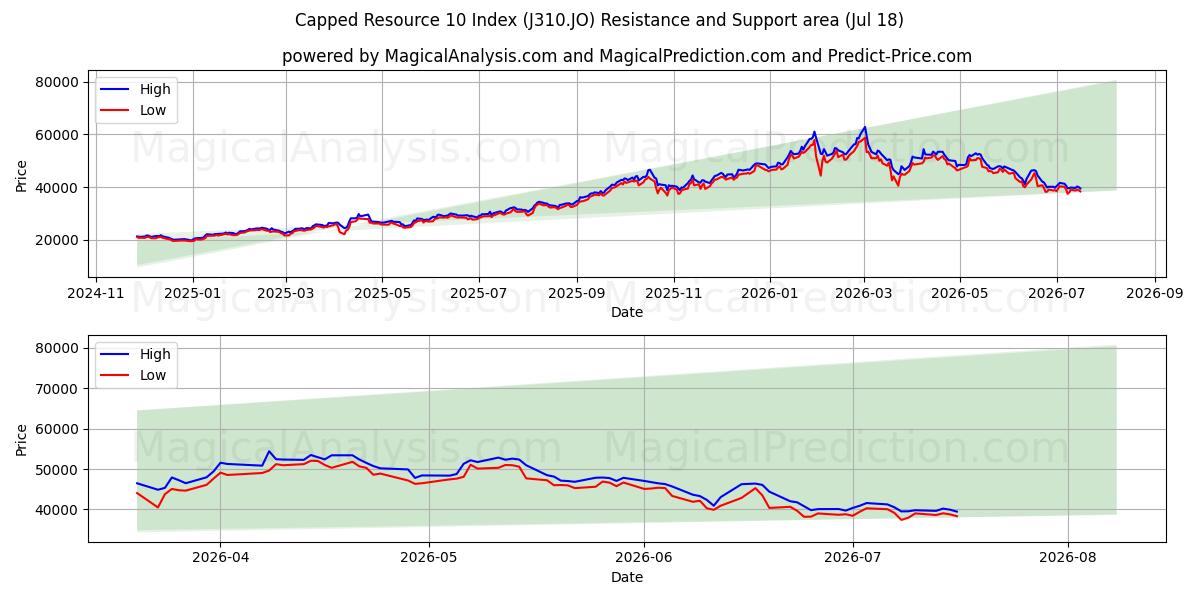Click the 'Price' y-axis label of the top chart
The image size is (1200, 600).
(x=22, y=175)
